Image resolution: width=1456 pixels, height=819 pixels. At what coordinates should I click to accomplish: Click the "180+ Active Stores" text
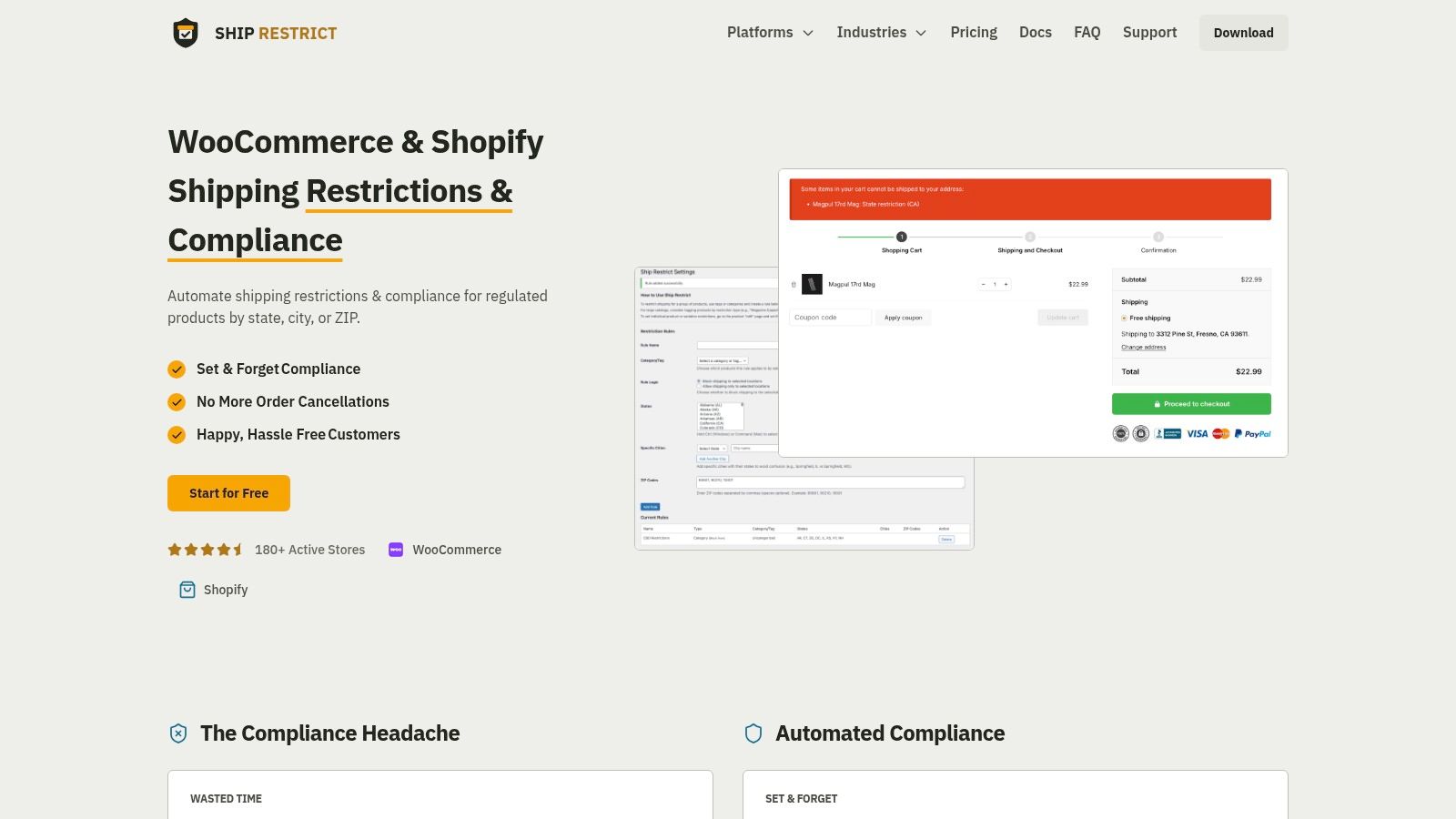coord(310,550)
